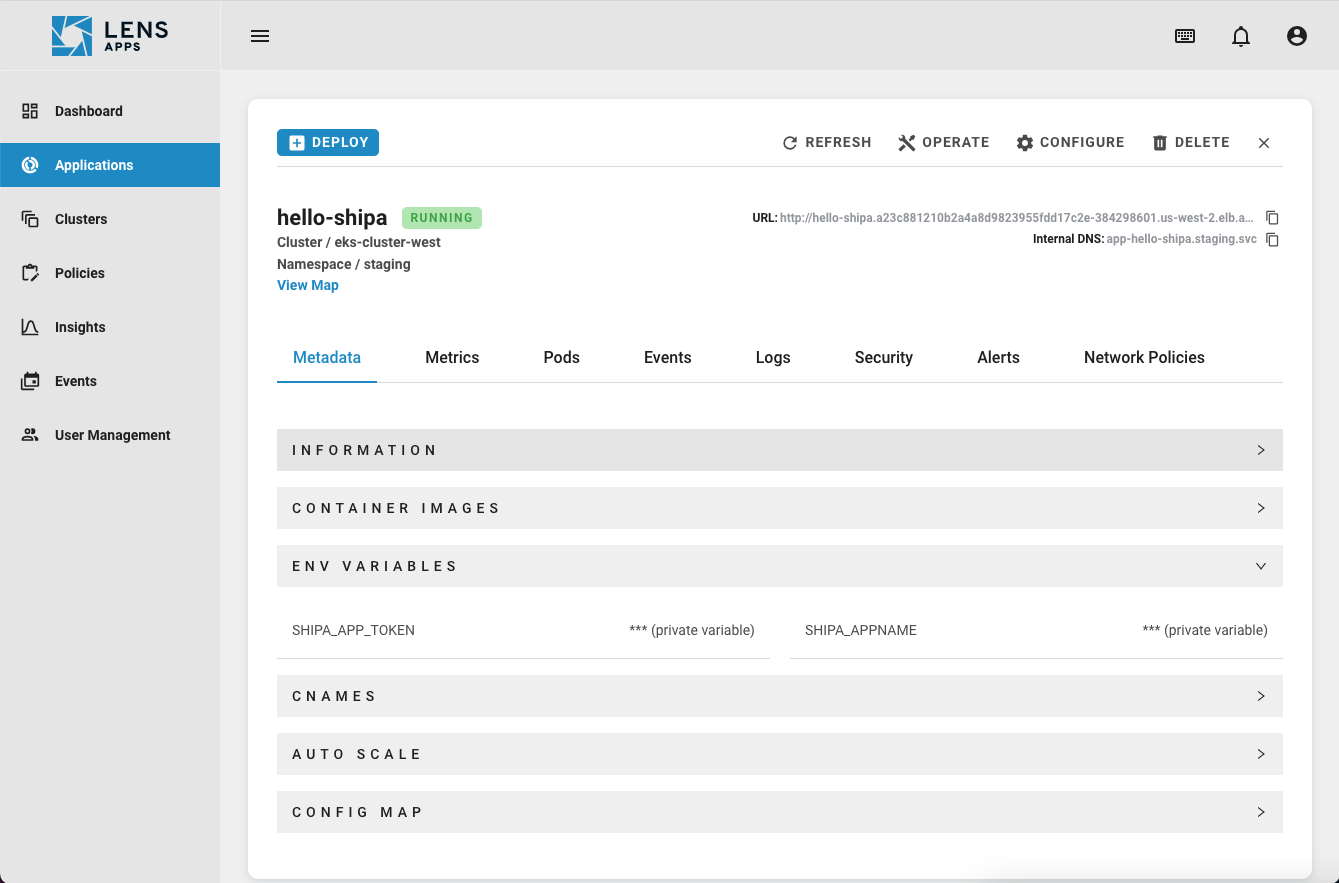The height and width of the screenshot is (883, 1339).
Task: Open the keyboard shortcuts icon
Action: [1185, 36]
